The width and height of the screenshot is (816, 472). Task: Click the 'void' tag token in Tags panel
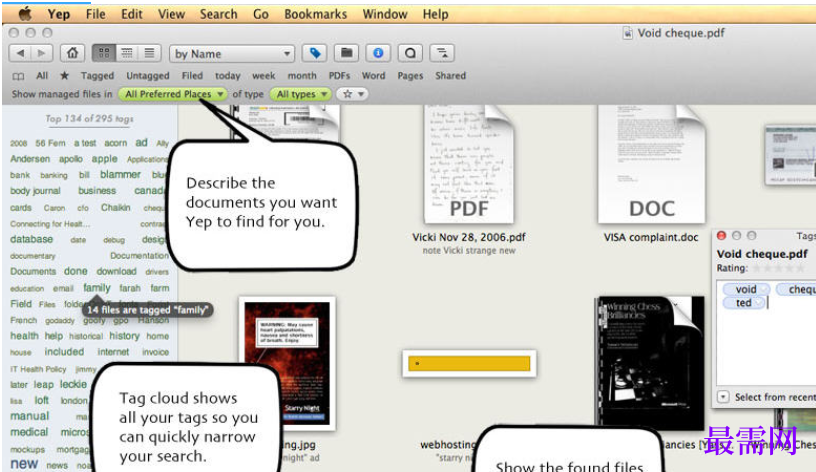(746, 289)
